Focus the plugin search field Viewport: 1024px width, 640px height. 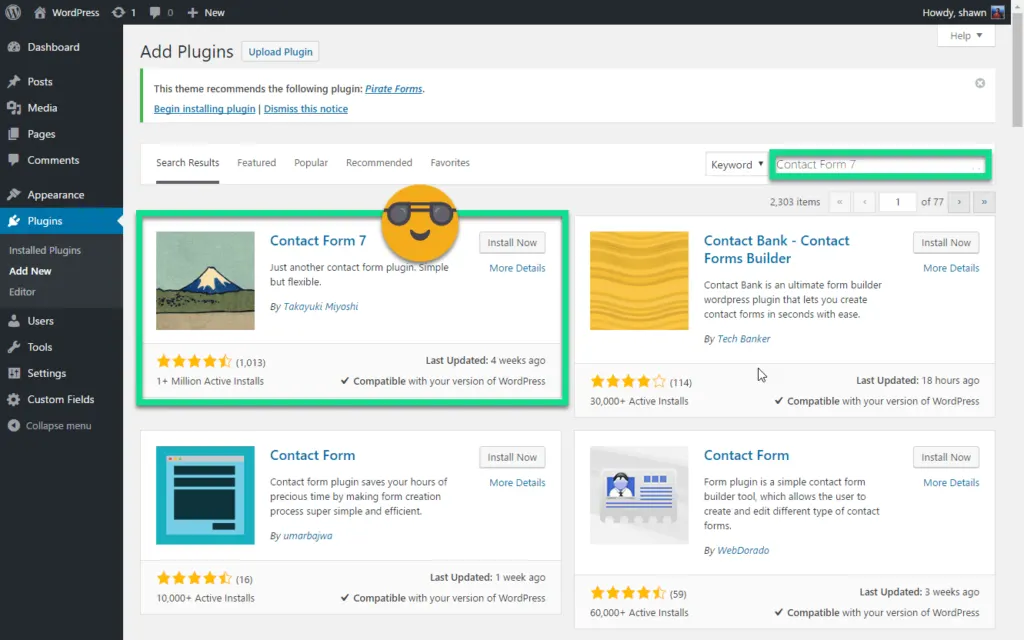point(880,165)
